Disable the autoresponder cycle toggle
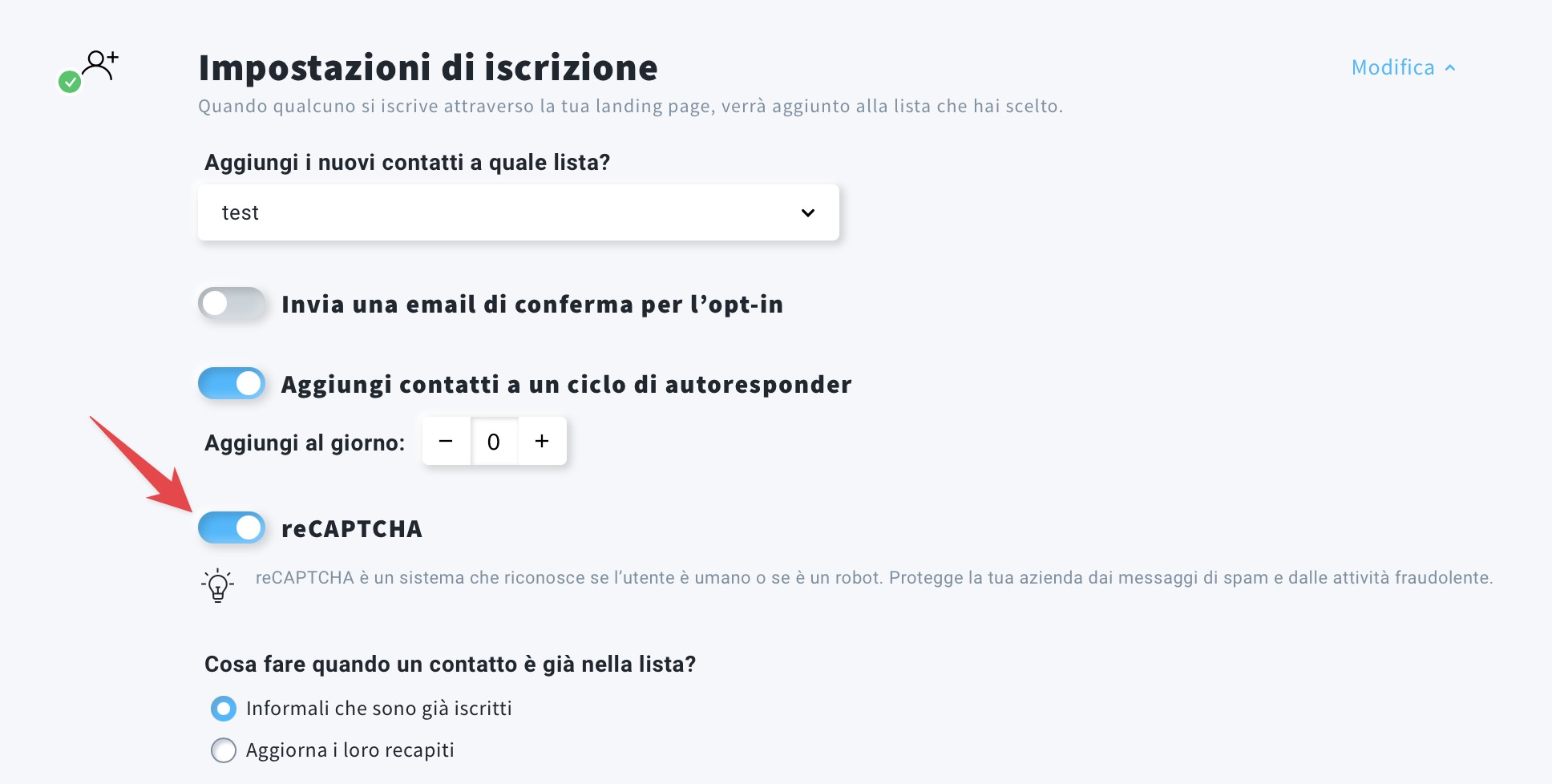 pos(232,384)
